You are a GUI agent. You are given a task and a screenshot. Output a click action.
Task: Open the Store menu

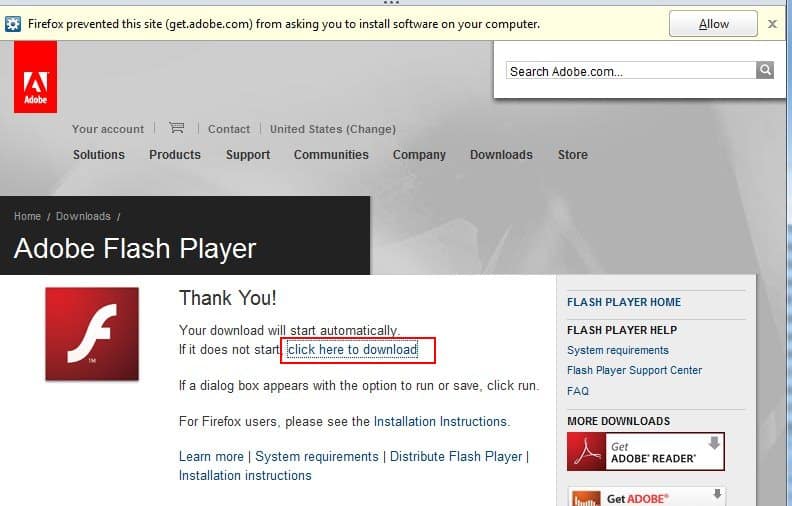point(573,155)
